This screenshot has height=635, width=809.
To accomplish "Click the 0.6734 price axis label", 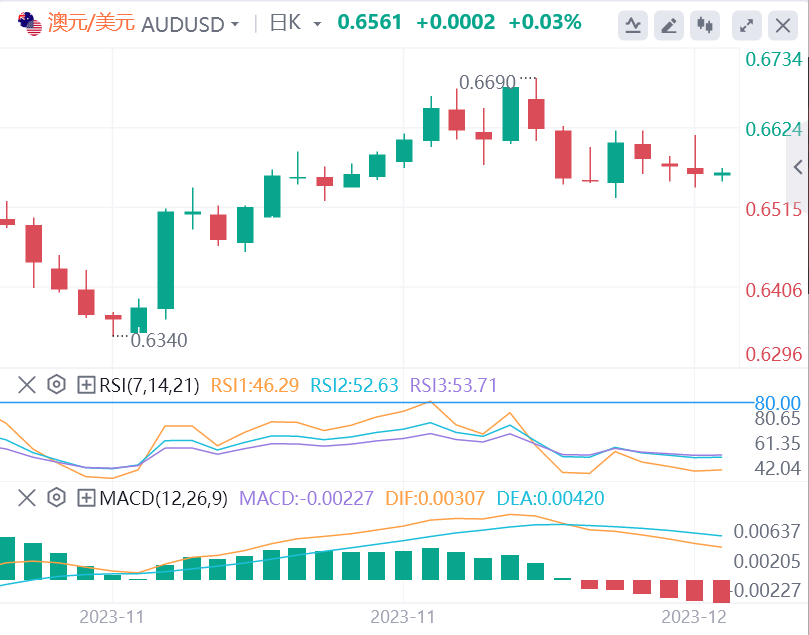I will pos(774,60).
